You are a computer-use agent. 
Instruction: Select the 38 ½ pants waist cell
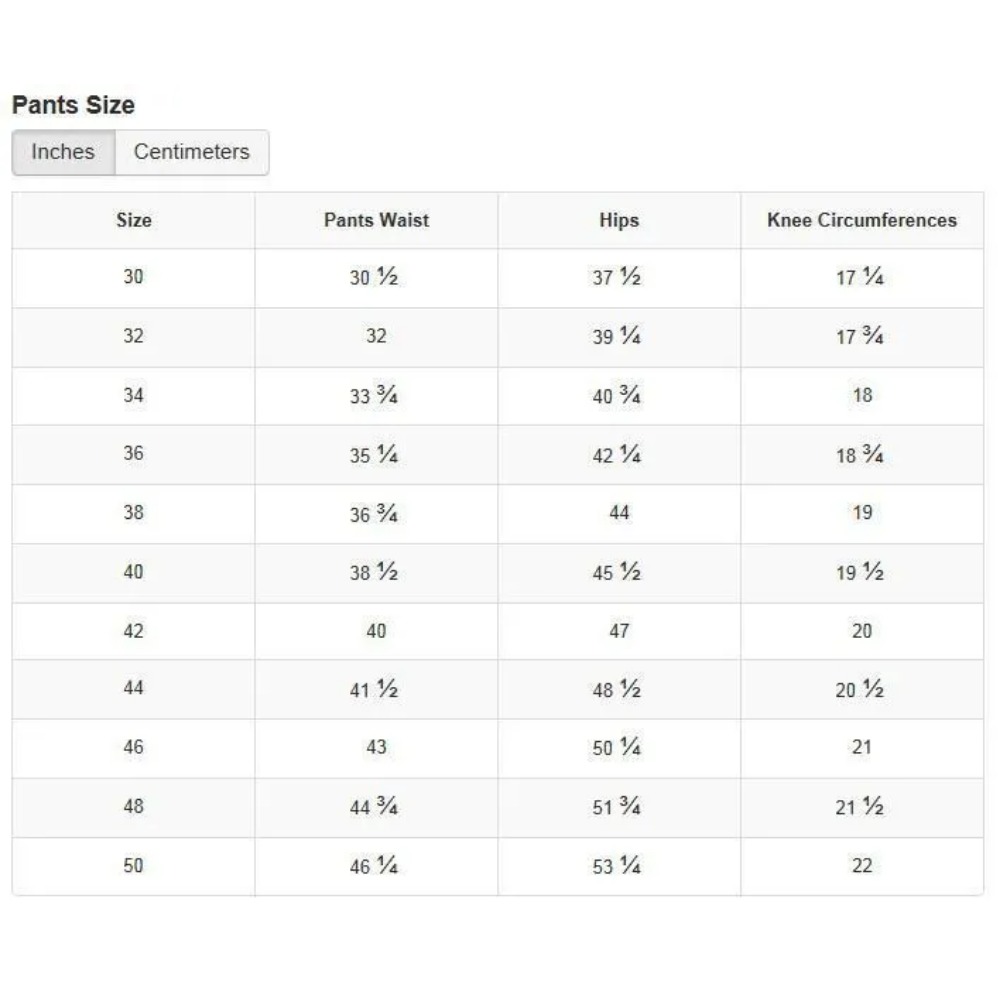374,573
